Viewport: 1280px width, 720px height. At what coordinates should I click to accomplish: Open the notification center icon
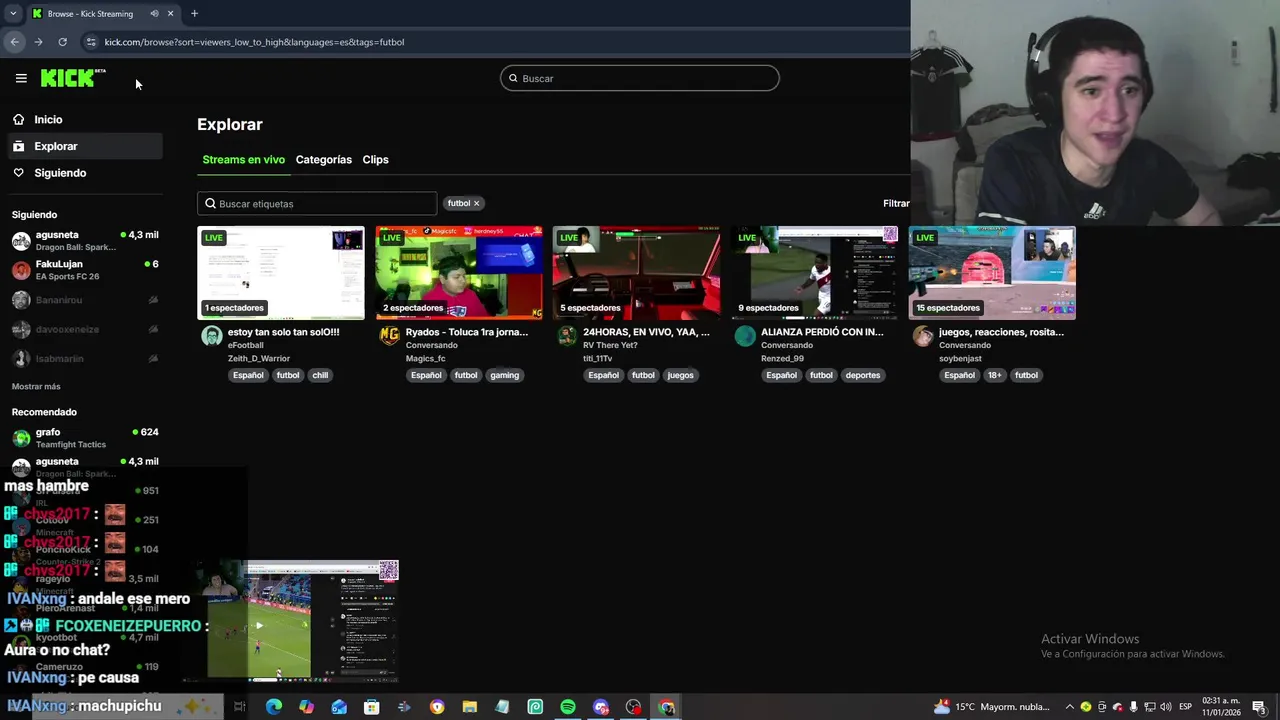point(1259,707)
